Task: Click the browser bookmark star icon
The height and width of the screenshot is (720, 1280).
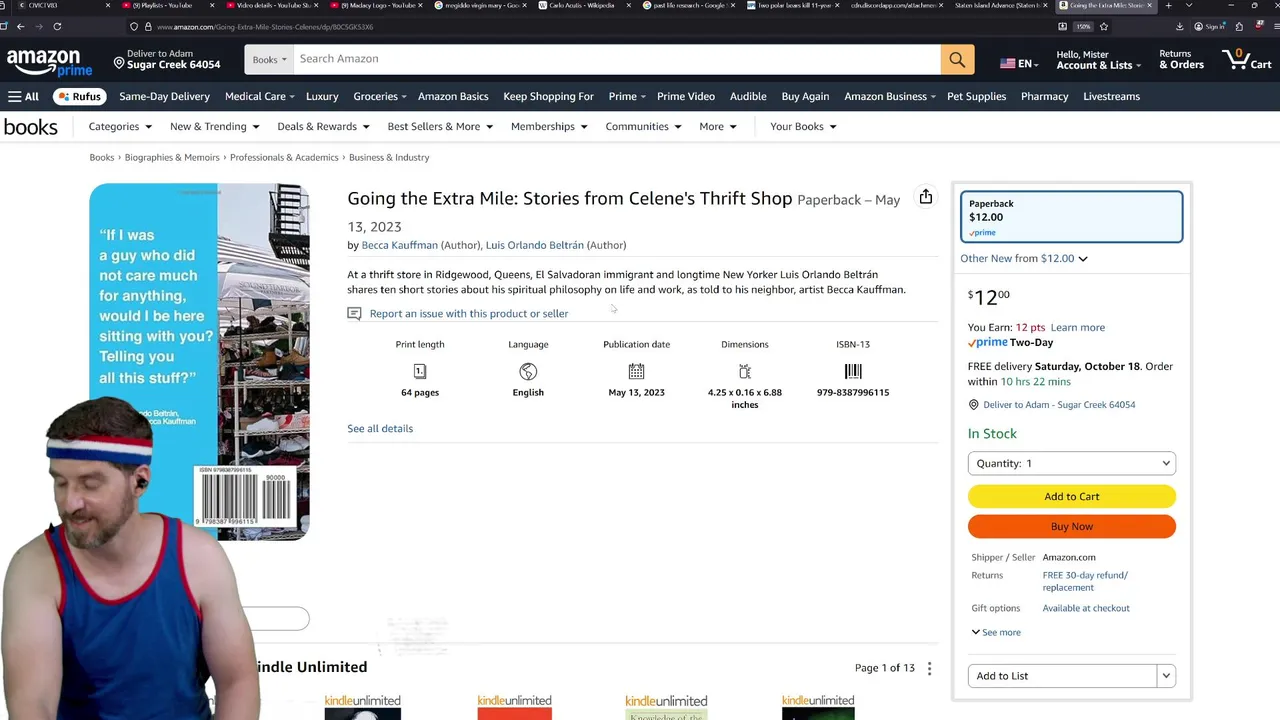Action: point(1104,26)
